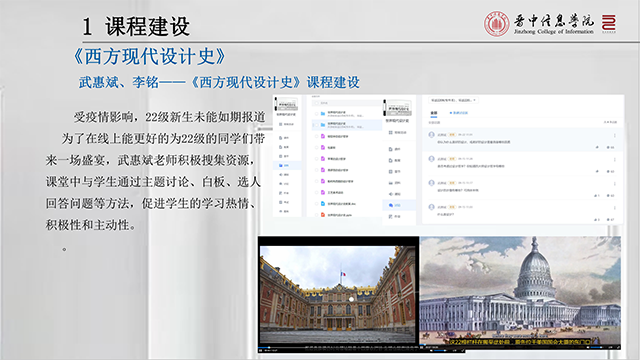The height and width of the screenshot is (360, 640).
Task: Click the avatar of the first discussion post
Action: pyautogui.click(x=431, y=135)
